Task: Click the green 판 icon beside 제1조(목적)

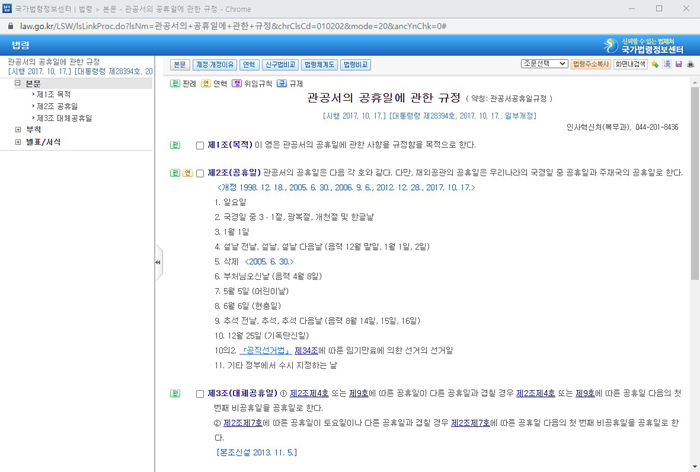Action: point(175,145)
